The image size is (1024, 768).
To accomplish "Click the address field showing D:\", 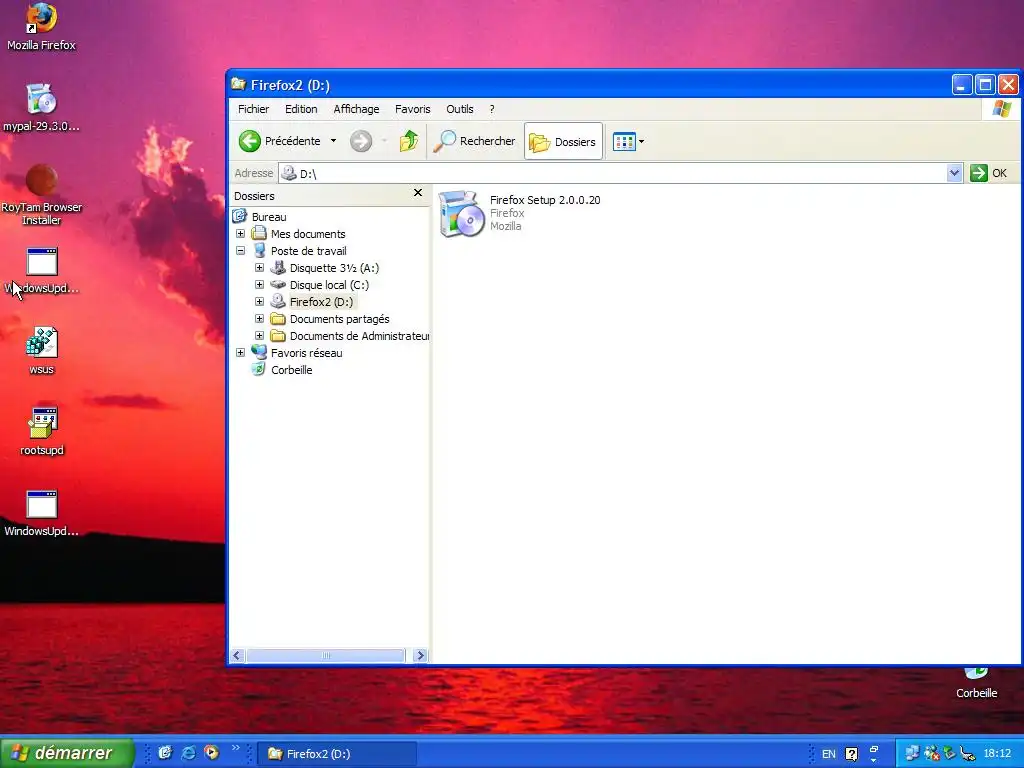I will [613, 173].
